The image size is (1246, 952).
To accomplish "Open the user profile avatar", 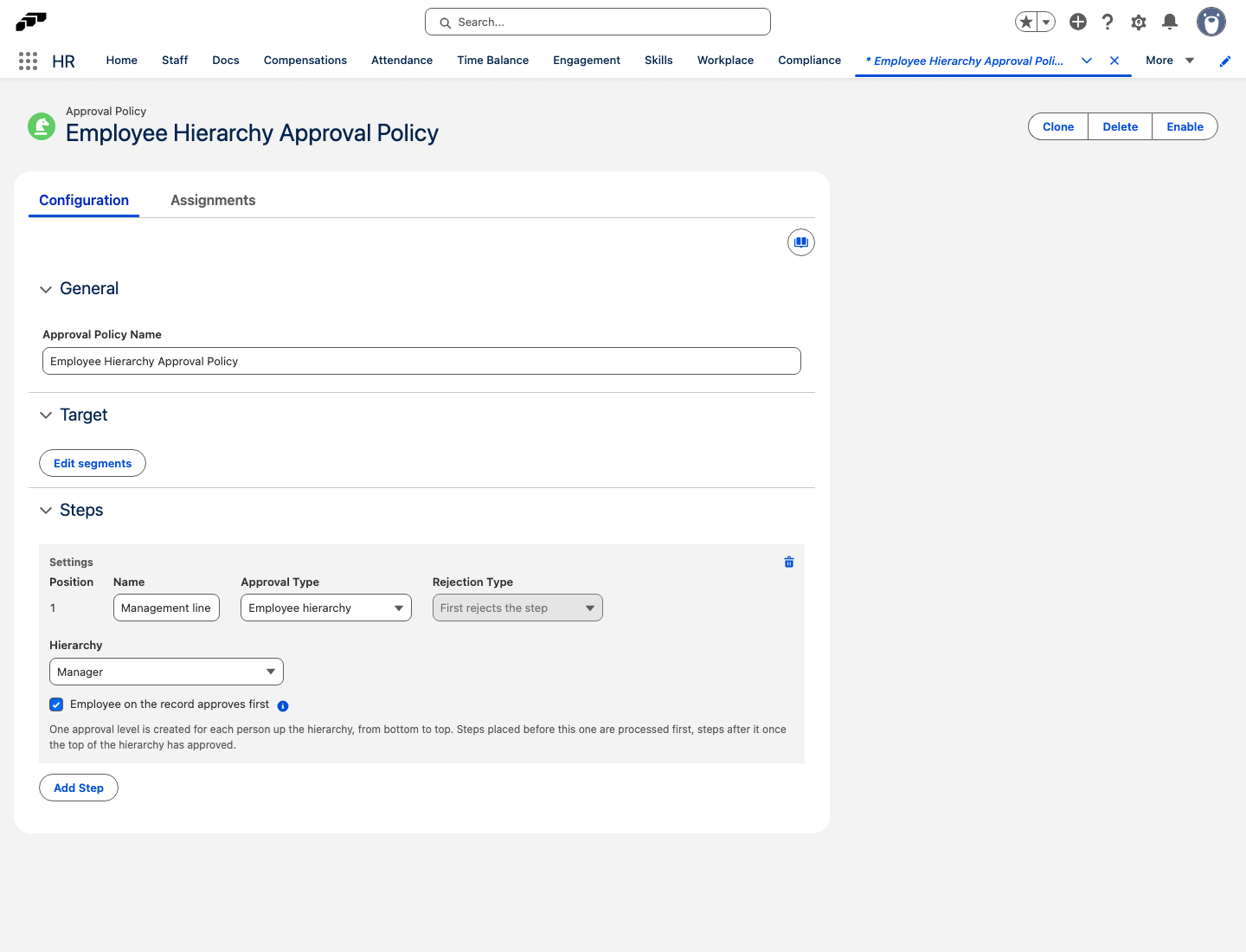I will pos(1211,22).
